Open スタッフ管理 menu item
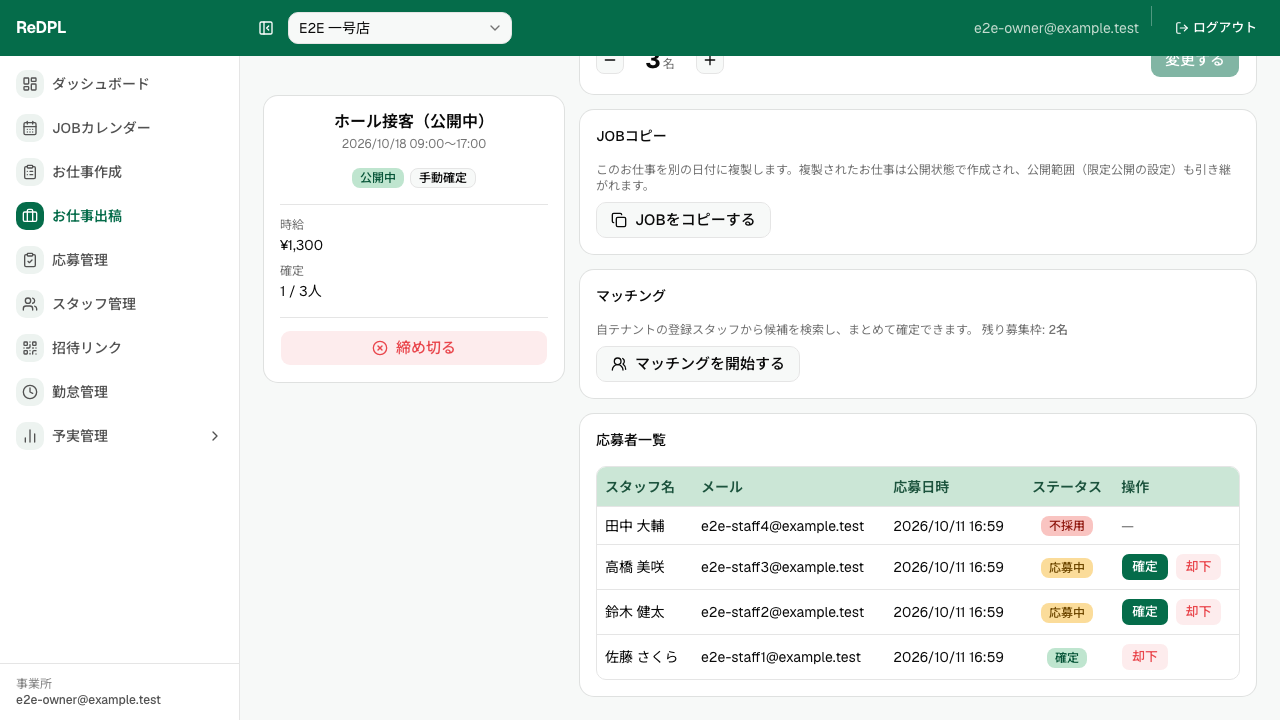This screenshot has height=720, width=1280. [120, 304]
